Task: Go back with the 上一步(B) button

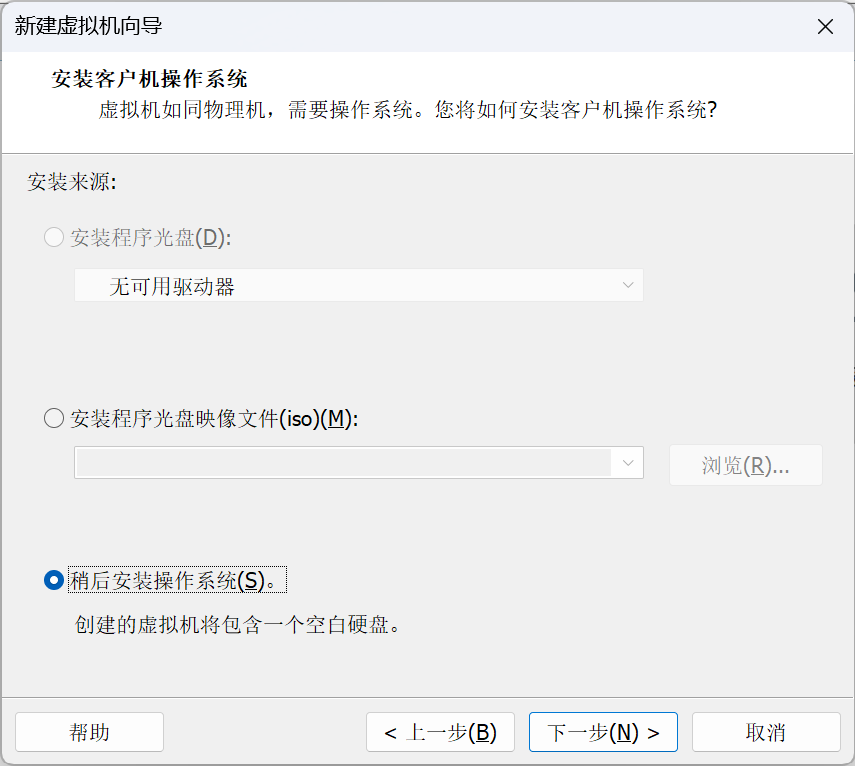Action: 440,732
